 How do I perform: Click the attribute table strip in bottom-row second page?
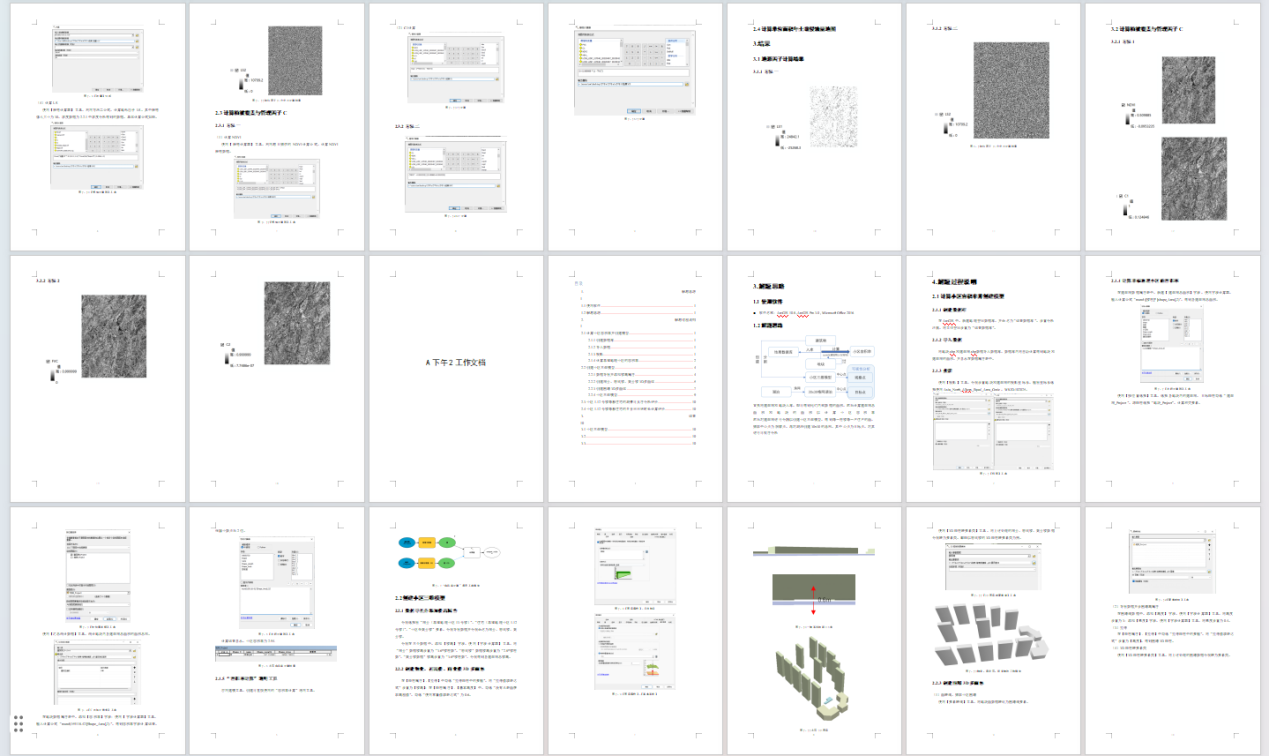pos(276,651)
